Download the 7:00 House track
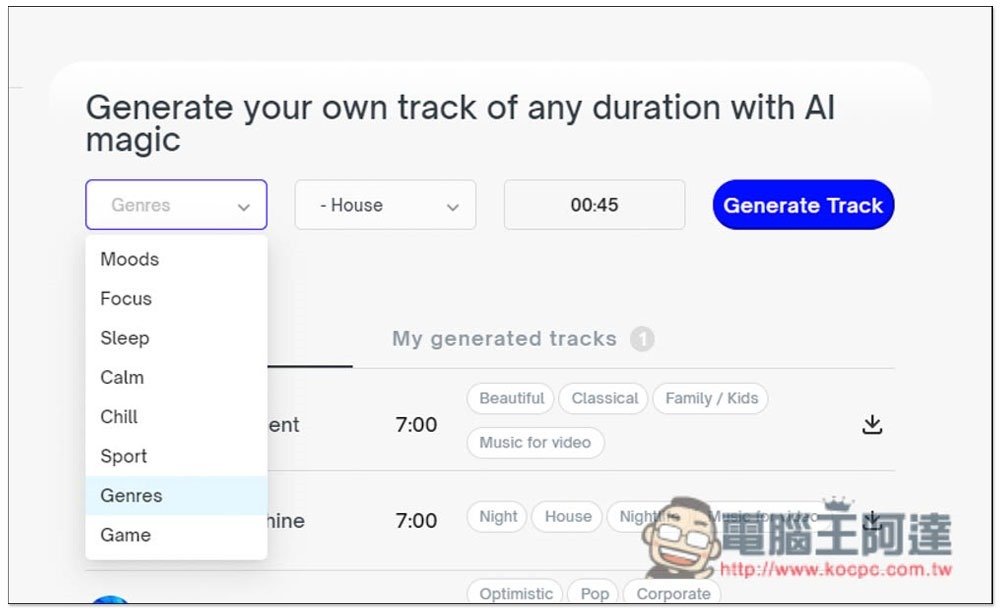Image resolution: width=1000 pixels, height=611 pixels. 872,520
